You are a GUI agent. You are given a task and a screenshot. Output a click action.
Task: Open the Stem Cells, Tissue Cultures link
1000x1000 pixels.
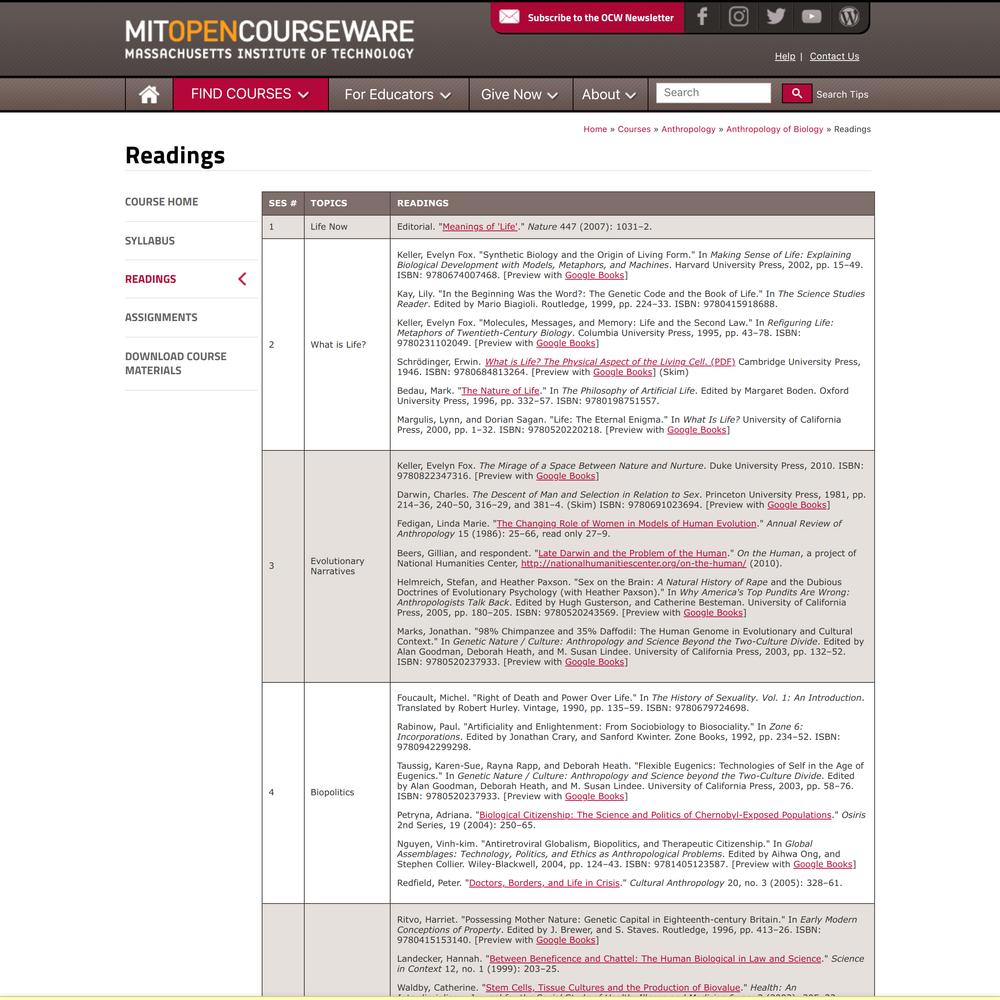(x=613, y=987)
